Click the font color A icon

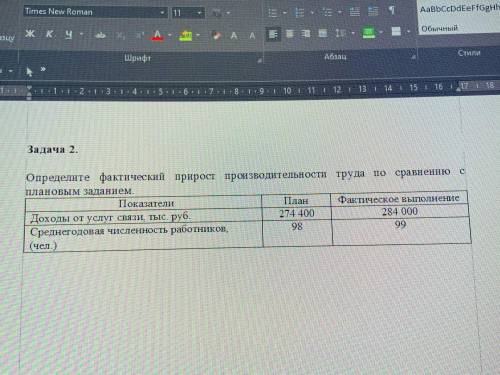(158, 35)
